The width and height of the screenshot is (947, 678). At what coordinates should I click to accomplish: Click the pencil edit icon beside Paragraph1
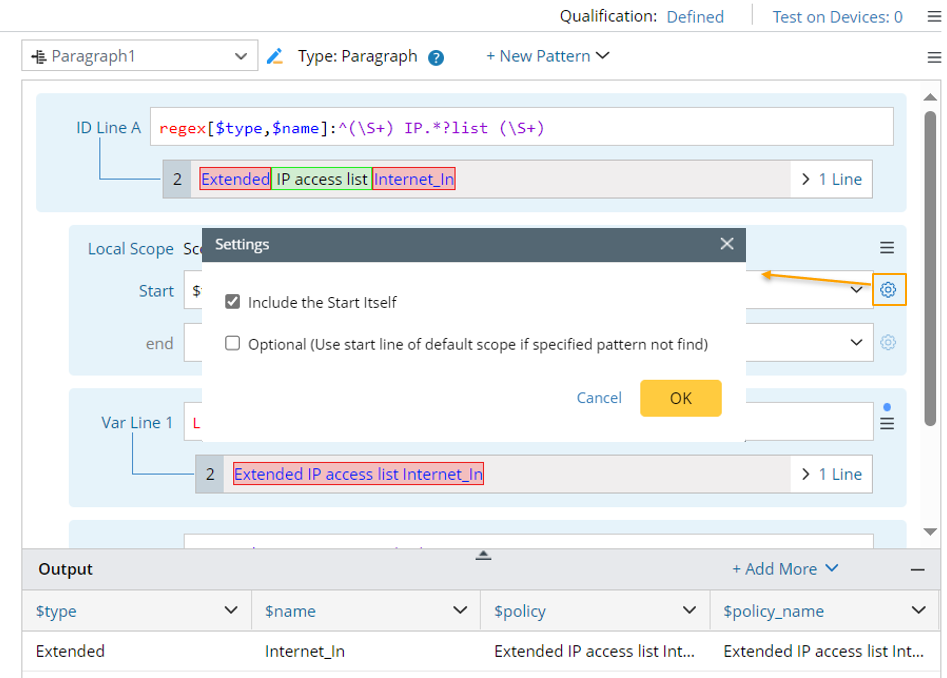tap(276, 56)
